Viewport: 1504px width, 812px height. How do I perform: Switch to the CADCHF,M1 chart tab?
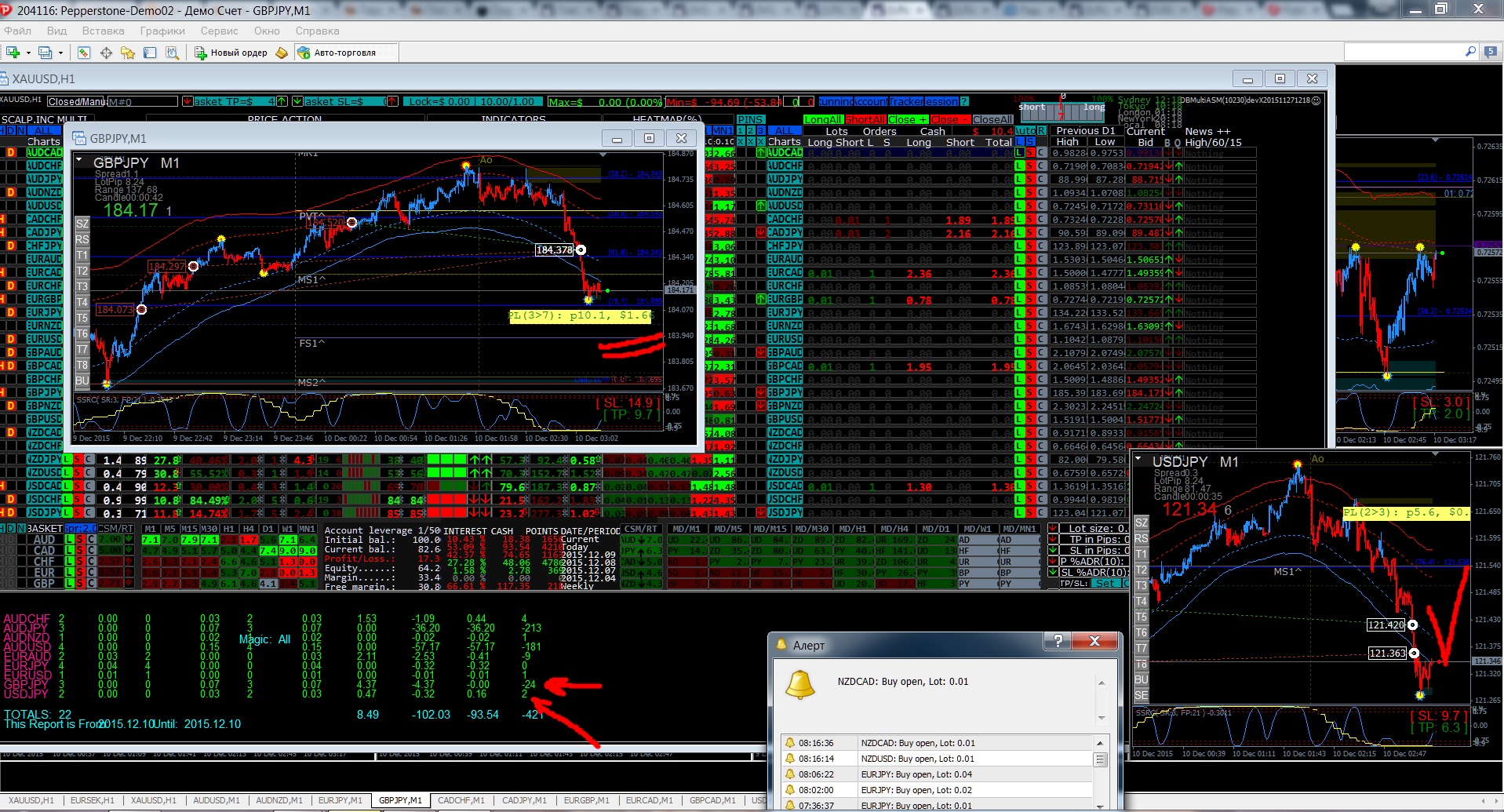click(461, 800)
